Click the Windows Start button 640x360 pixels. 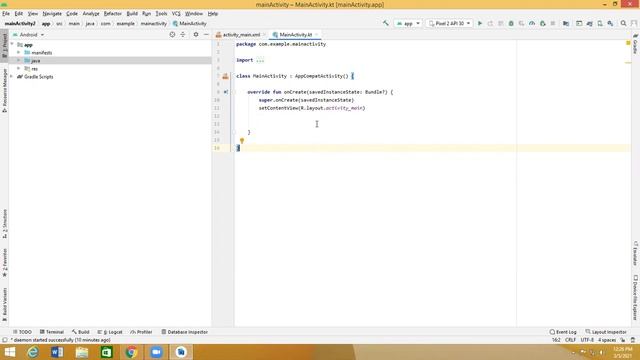[x=9, y=352]
